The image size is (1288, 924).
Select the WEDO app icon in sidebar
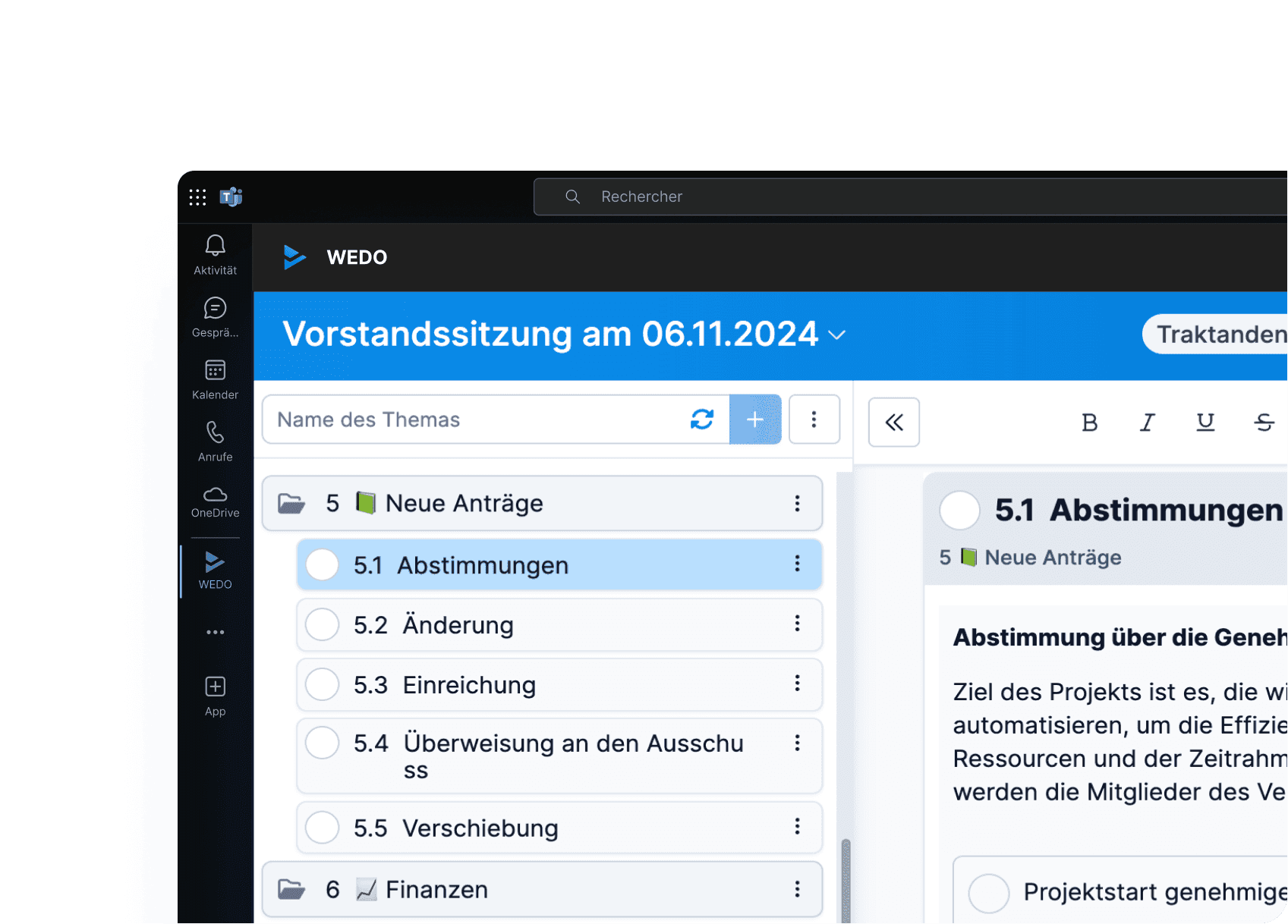click(x=215, y=560)
